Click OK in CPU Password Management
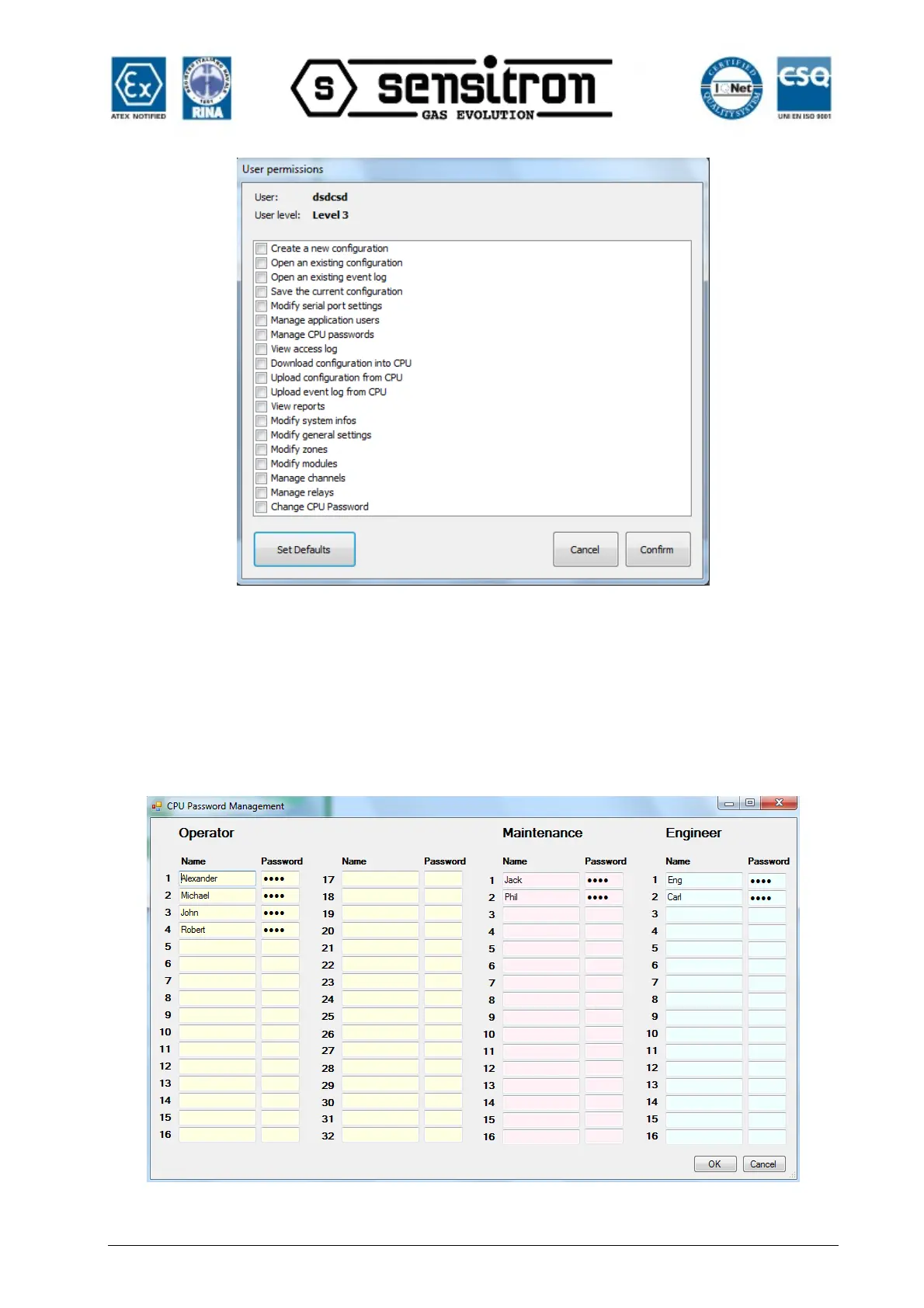This screenshot has height=1308, width=924. coord(715,1164)
